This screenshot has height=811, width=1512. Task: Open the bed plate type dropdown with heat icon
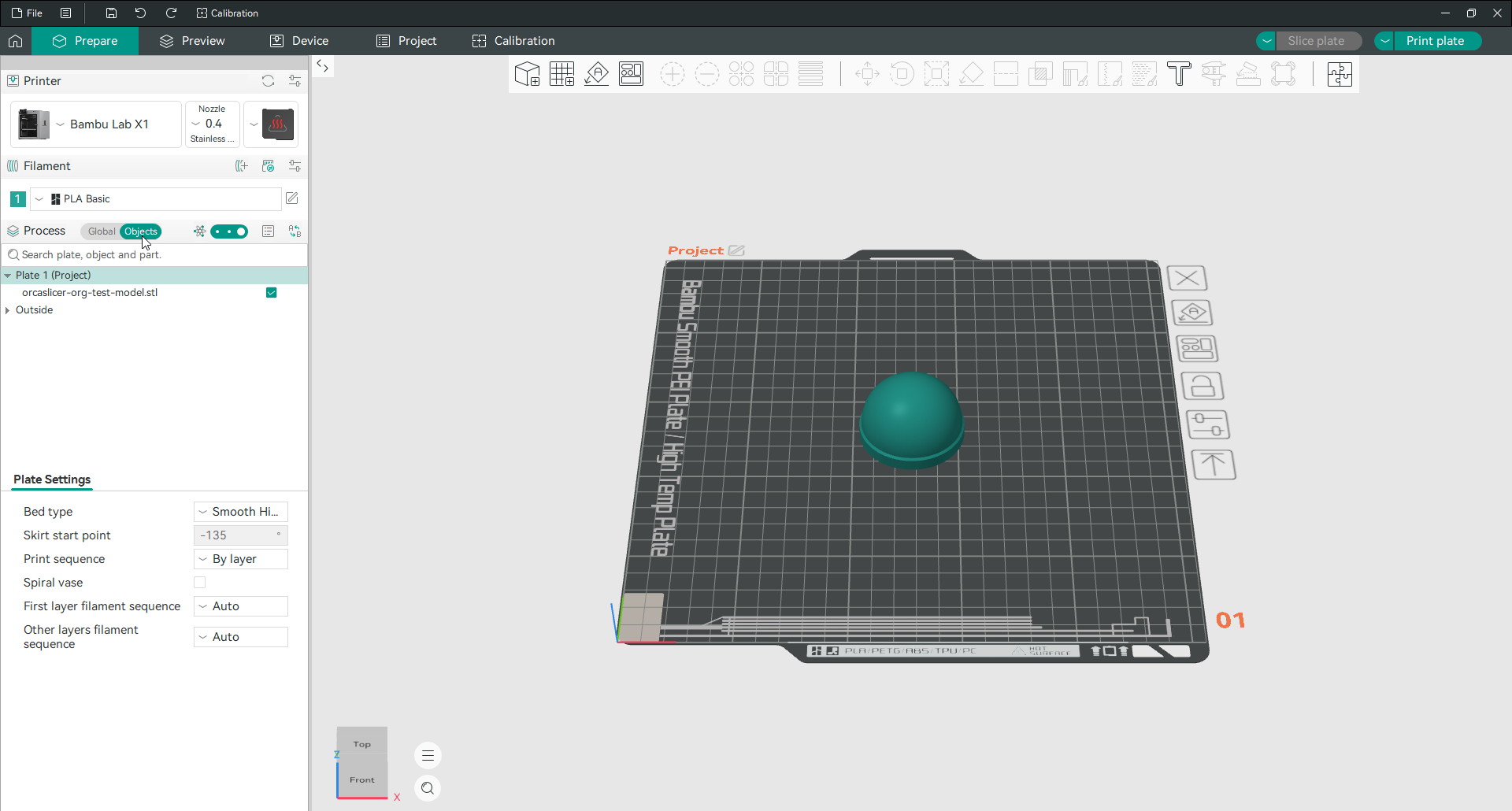pos(271,124)
